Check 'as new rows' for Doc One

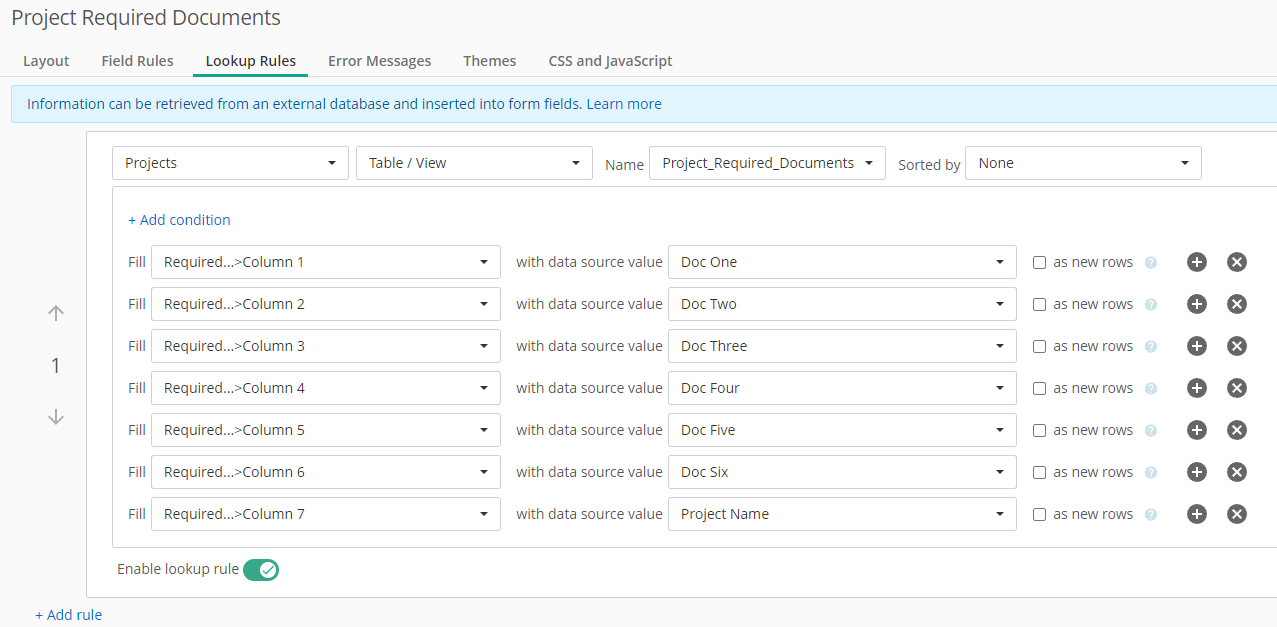pyautogui.click(x=1039, y=263)
